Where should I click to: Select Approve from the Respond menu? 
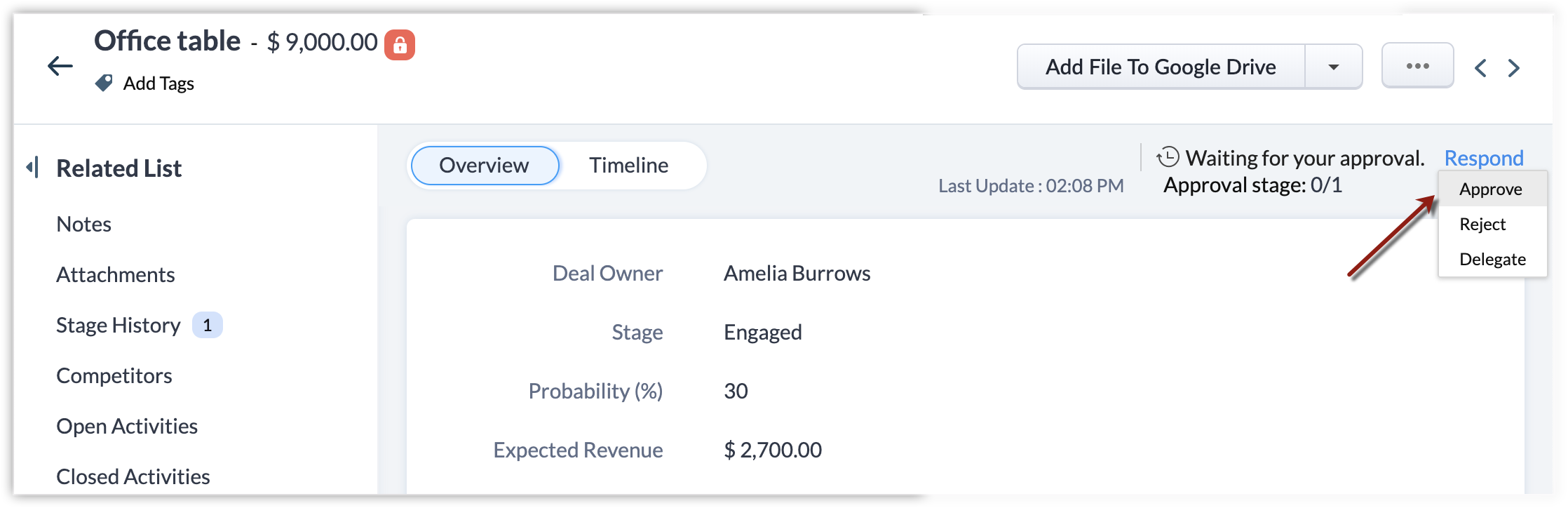[1491, 189]
